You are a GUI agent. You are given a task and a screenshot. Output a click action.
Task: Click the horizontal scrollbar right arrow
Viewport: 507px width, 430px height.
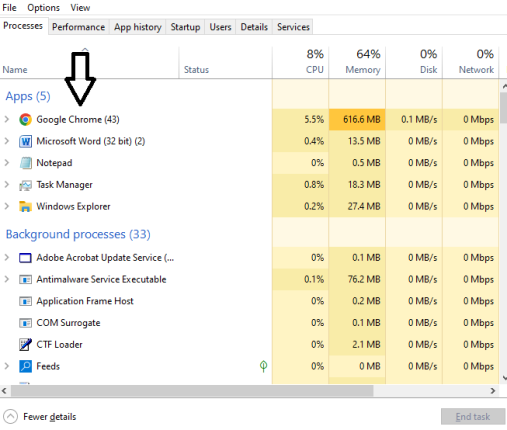point(493,391)
